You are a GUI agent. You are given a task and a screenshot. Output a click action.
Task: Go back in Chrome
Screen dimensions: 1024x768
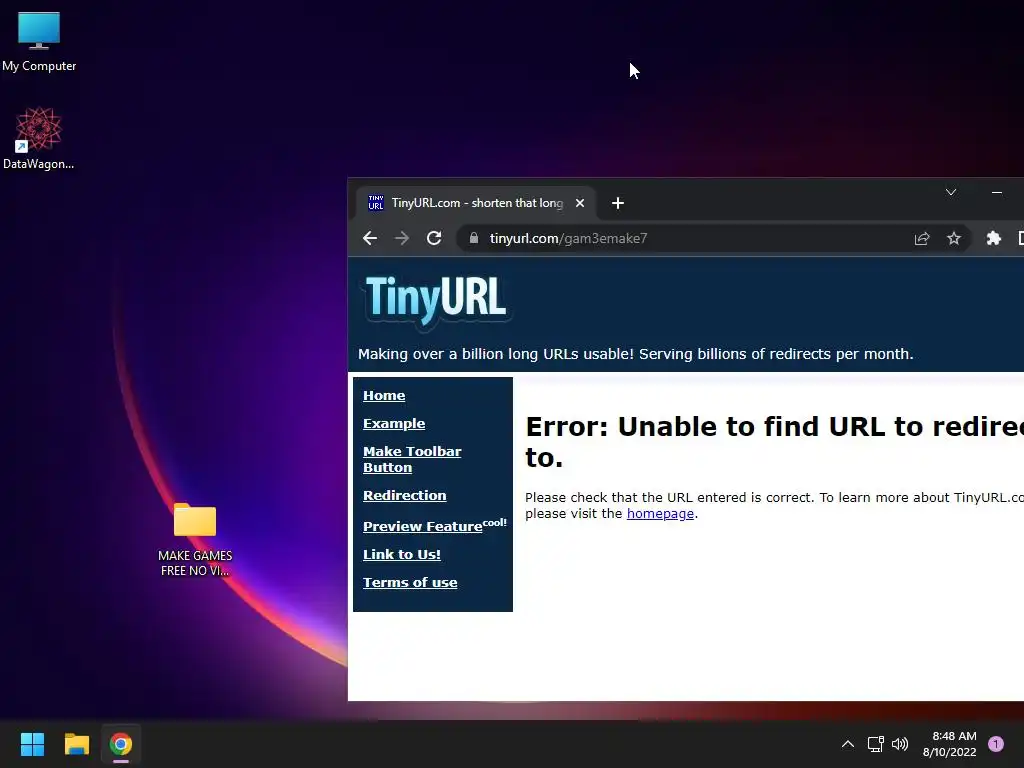370,238
